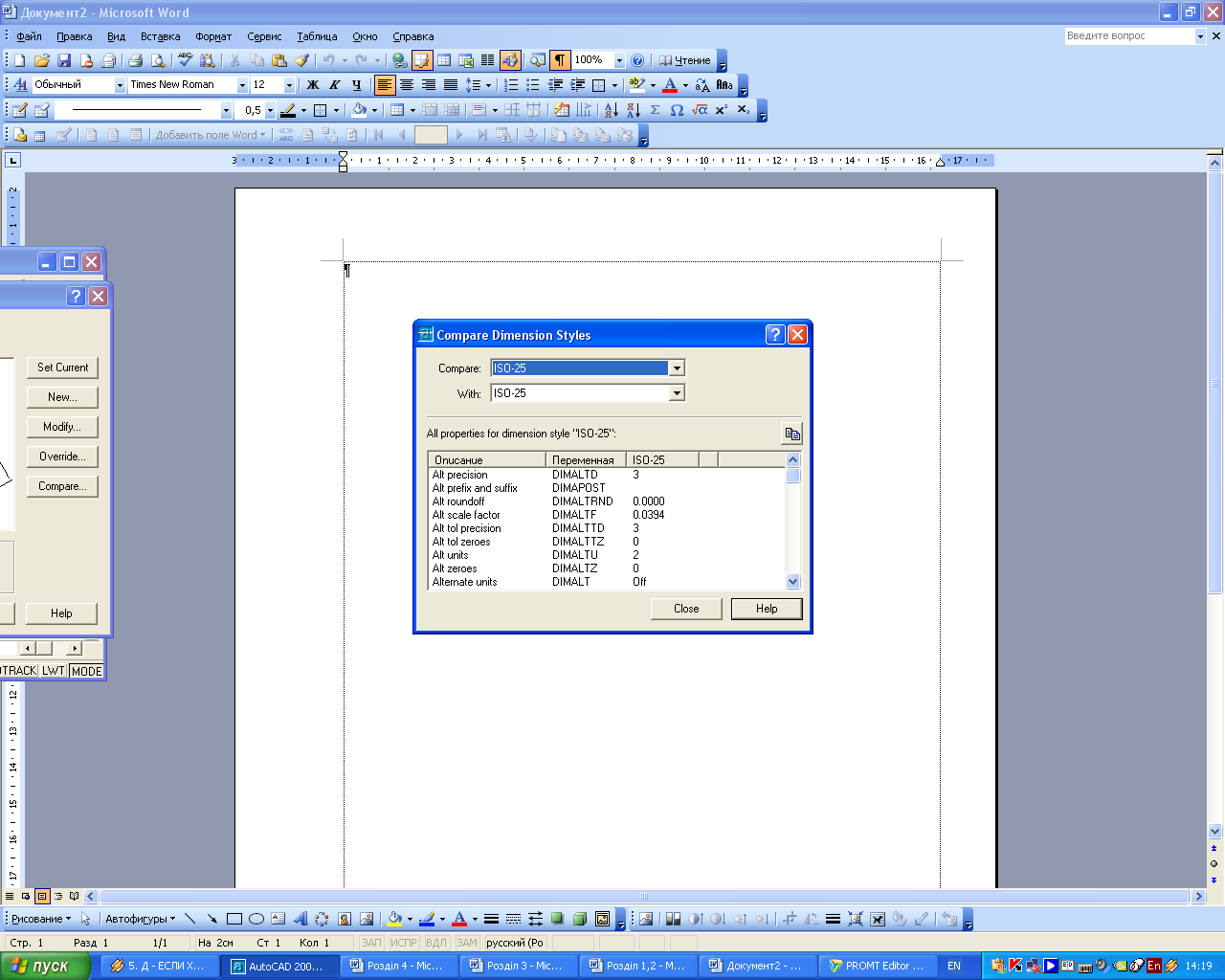
Task: Copy dimension style properties to clipboard icon
Action: tap(791, 434)
